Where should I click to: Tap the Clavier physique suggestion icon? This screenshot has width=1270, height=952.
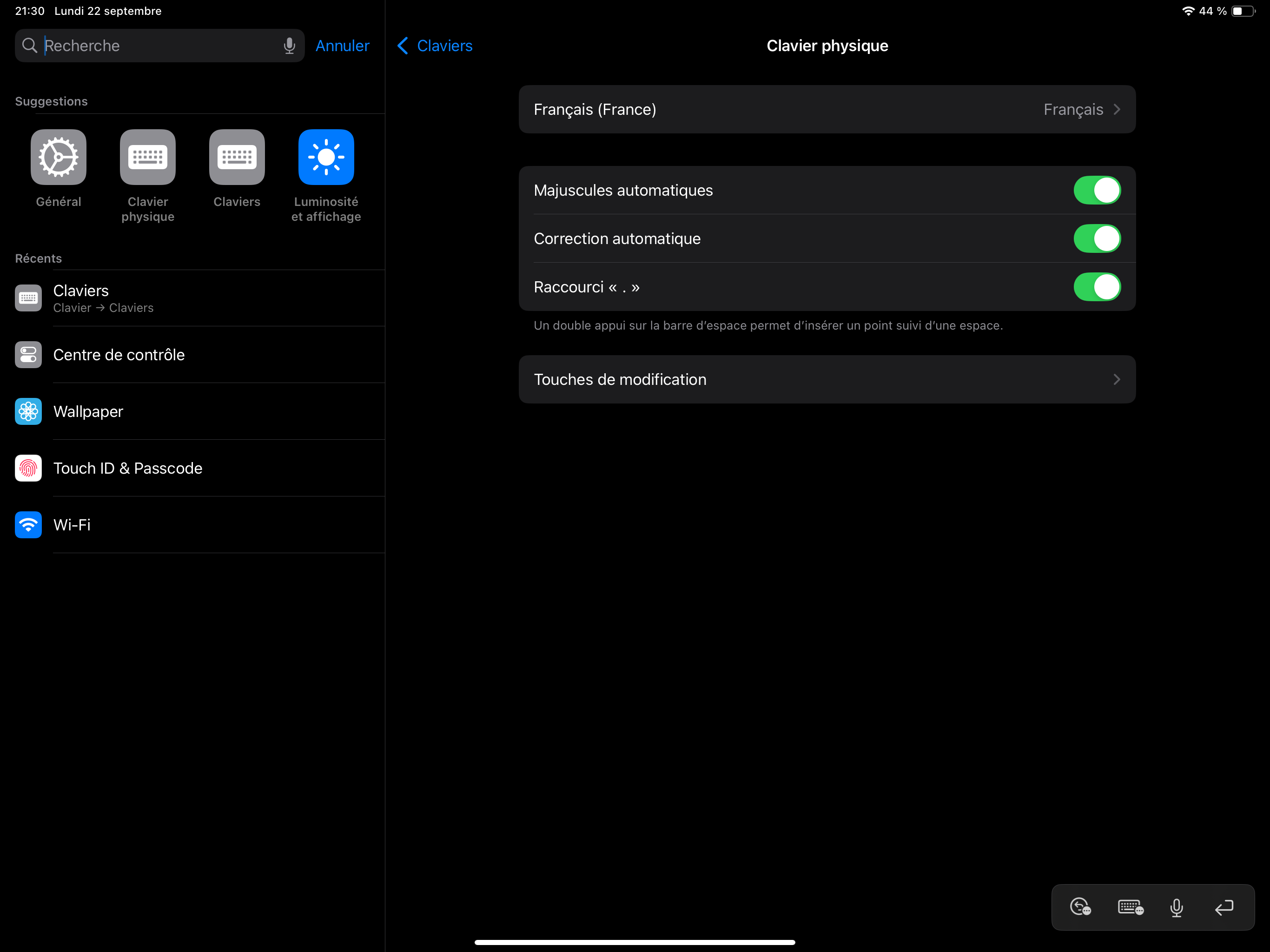tap(147, 157)
